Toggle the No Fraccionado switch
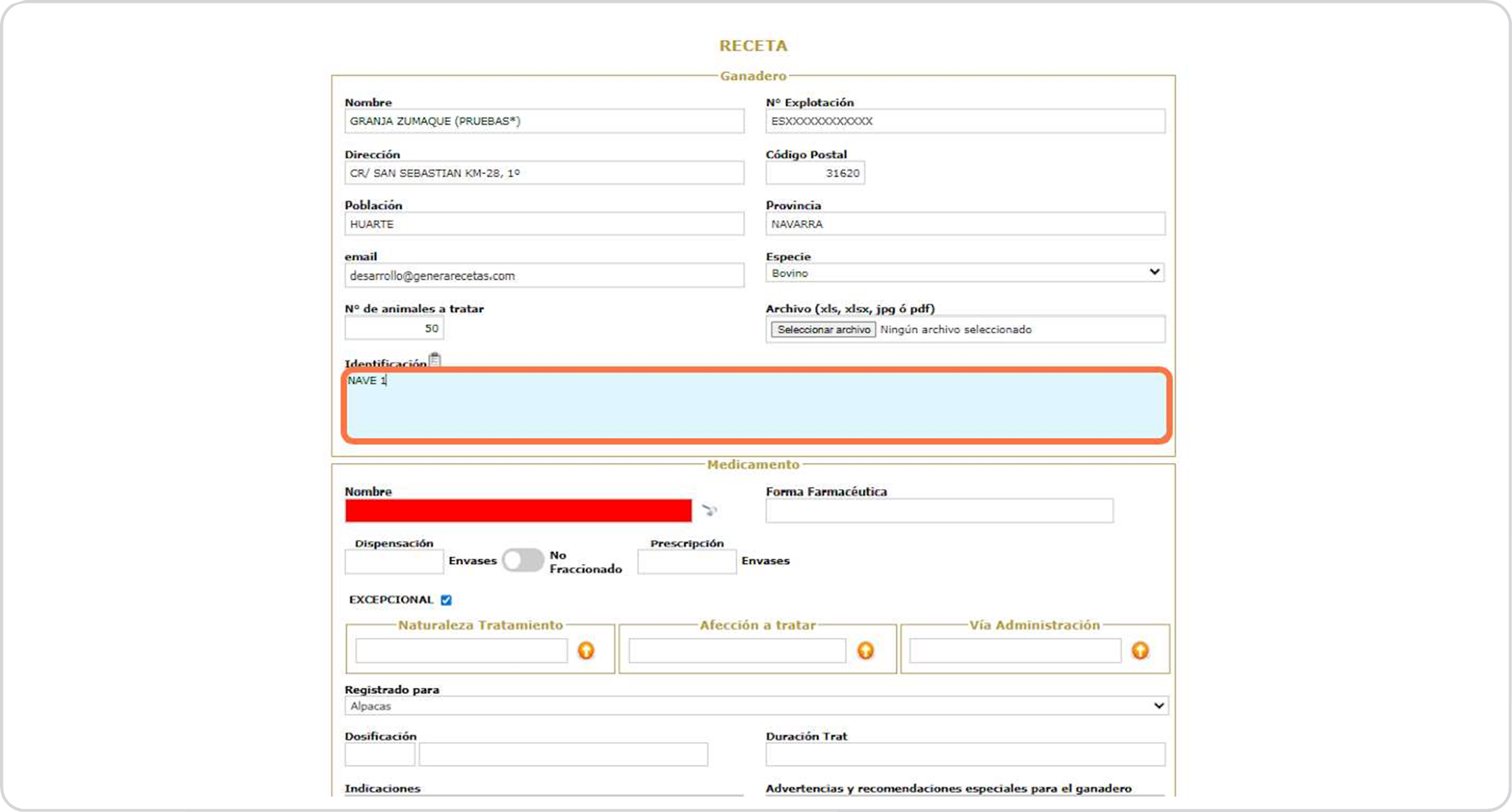1512x812 pixels. 523,560
